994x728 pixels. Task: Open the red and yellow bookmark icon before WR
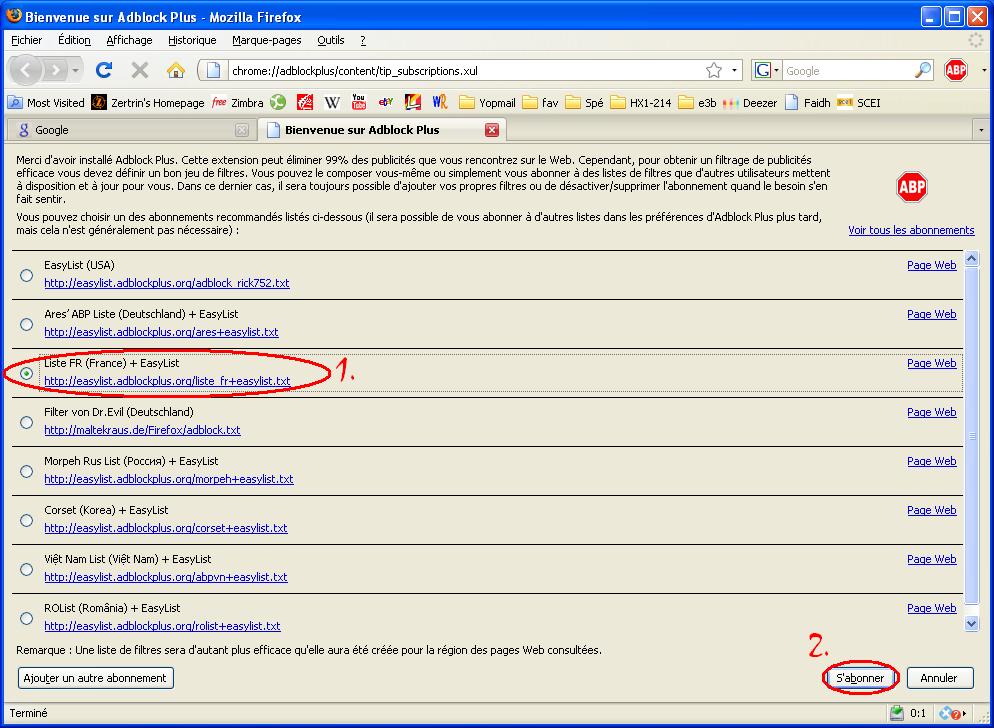(x=413, y=102)
